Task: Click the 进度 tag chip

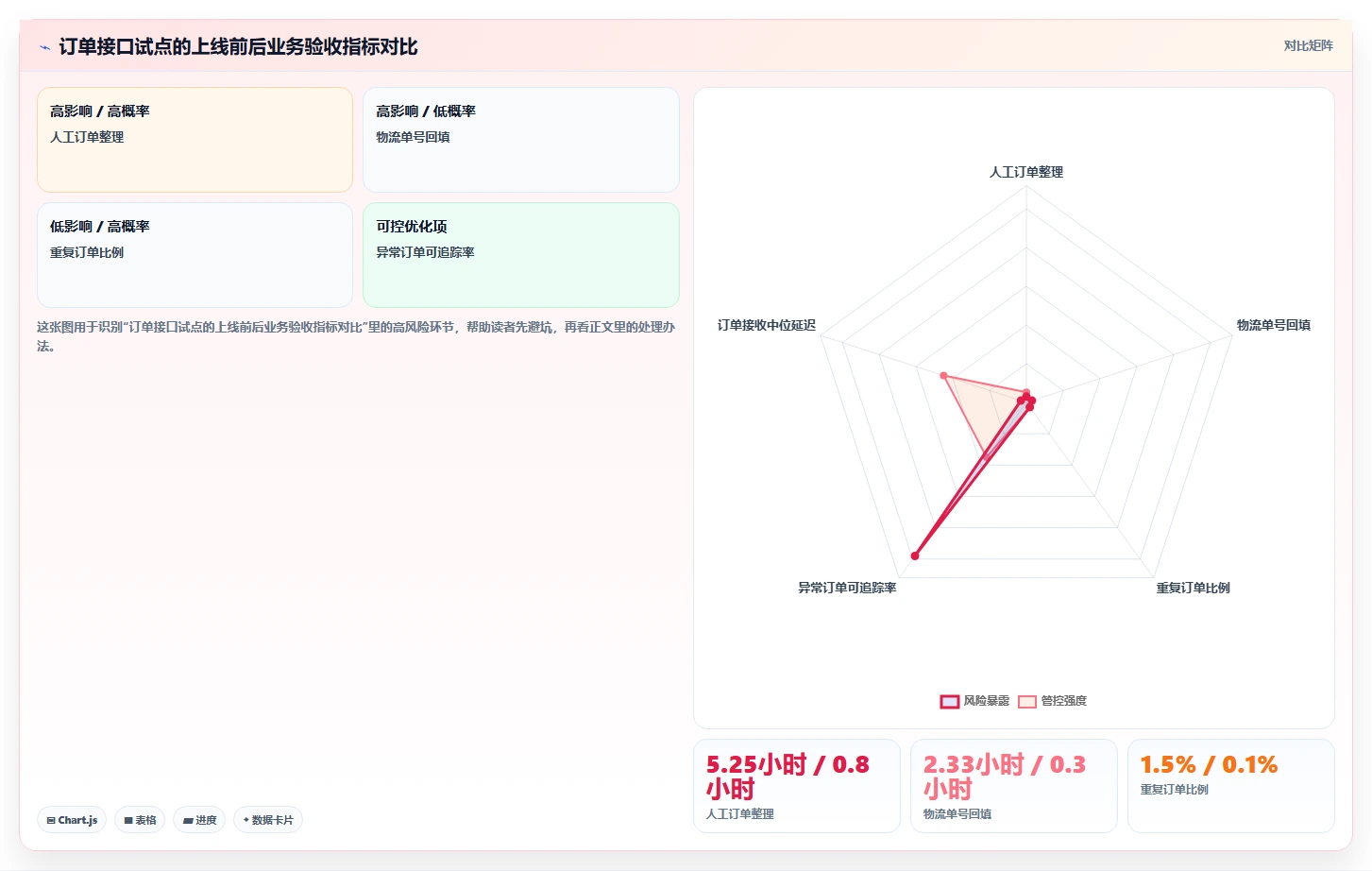Action: [199, 820]
